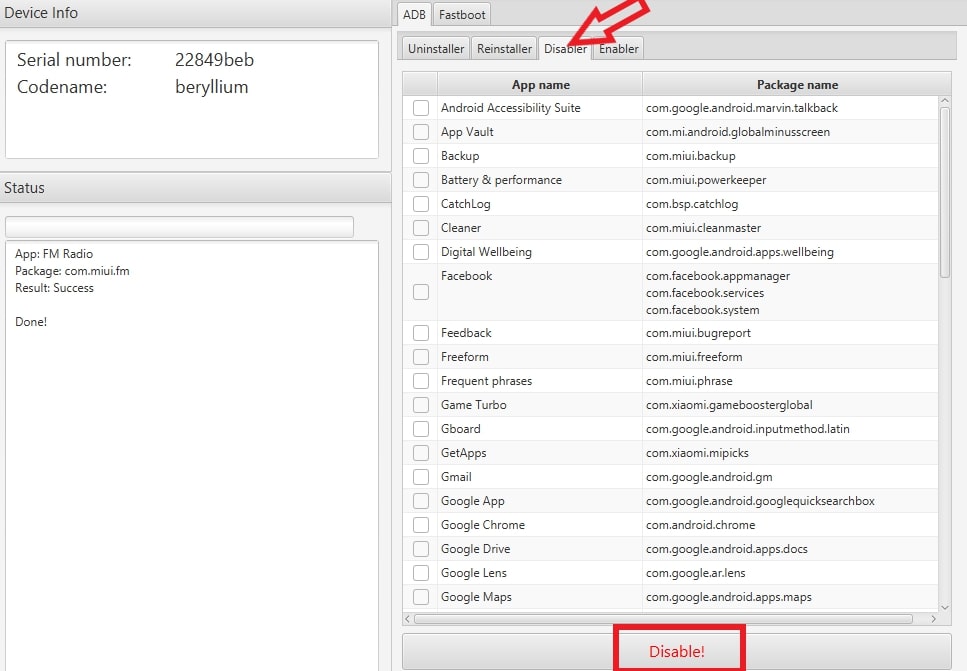Screen dimensions: 967x671
Task: Check the Freeform checkbox
Action: tap(421, 357)
